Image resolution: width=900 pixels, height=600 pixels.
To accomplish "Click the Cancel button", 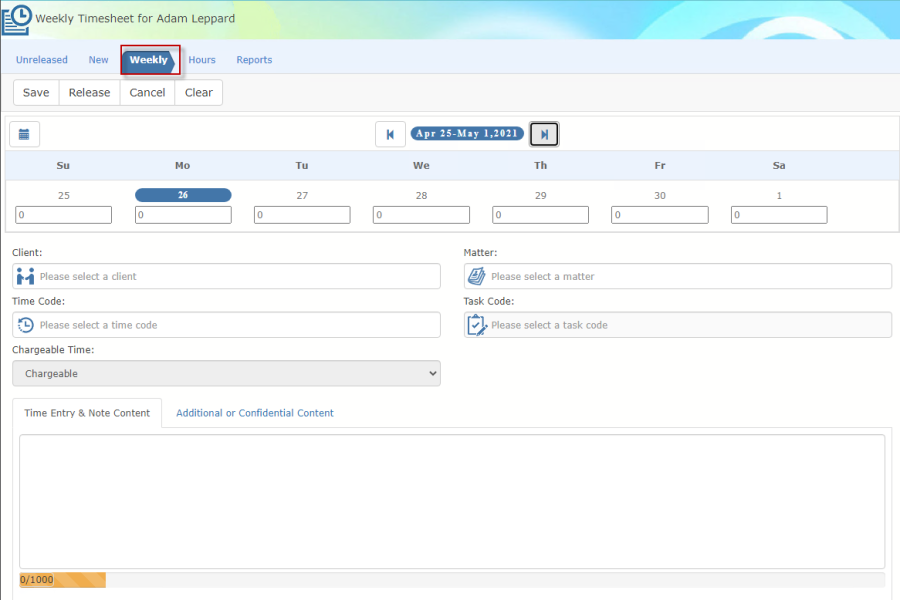I will click(148, 92).
